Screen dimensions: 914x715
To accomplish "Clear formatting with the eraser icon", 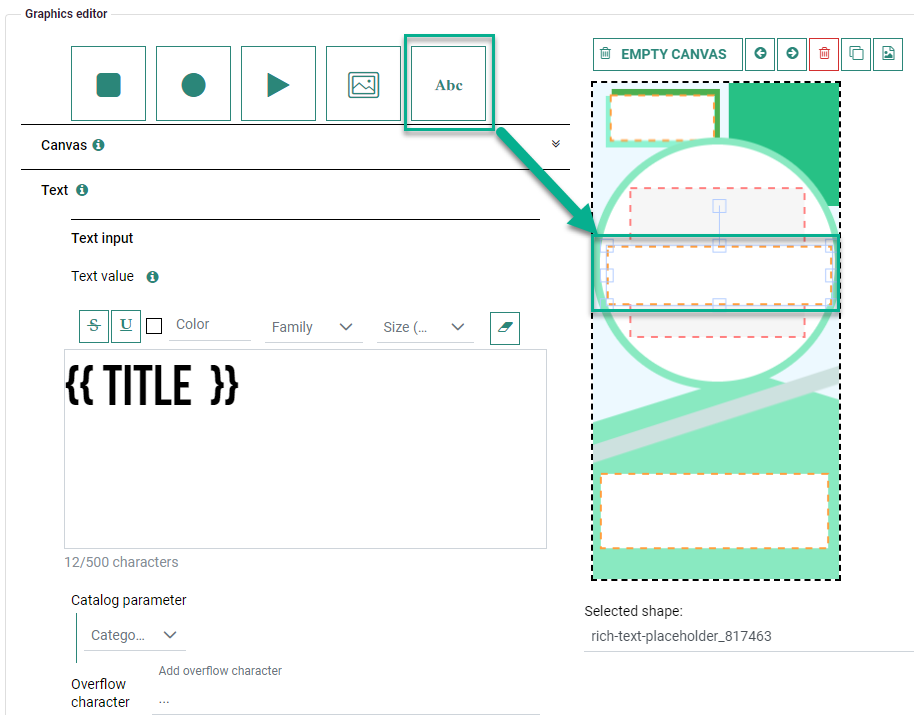I will click(x=505, y=328).
